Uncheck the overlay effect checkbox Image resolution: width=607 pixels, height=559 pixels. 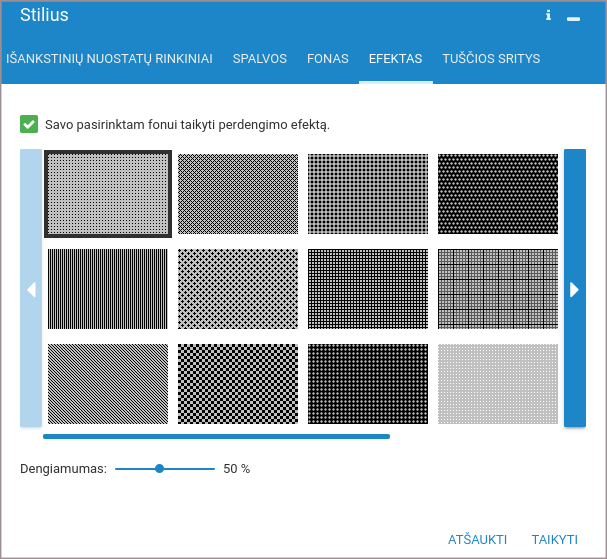[x=29, y=125]
